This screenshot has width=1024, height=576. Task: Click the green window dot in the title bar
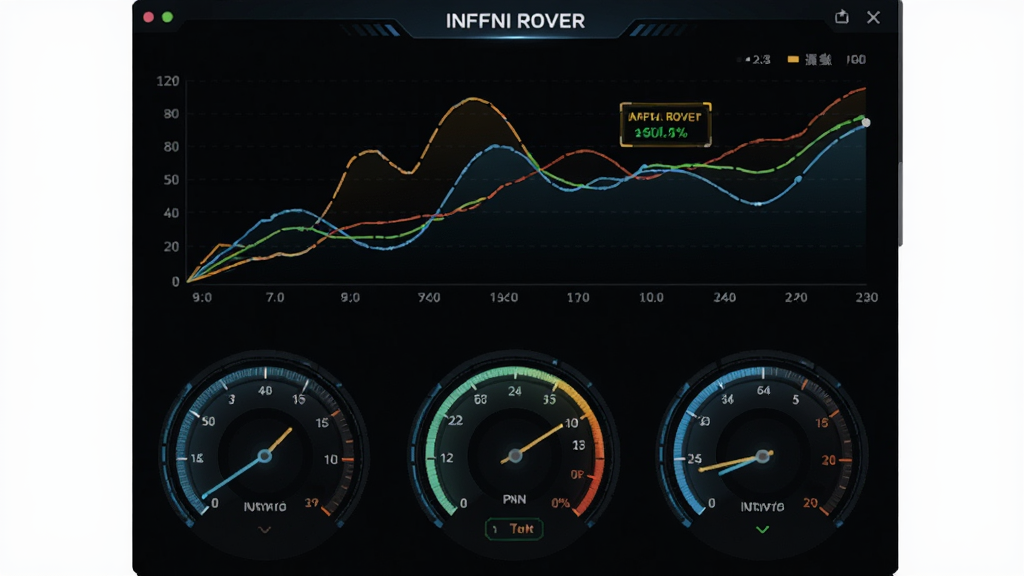coord(168,17)
